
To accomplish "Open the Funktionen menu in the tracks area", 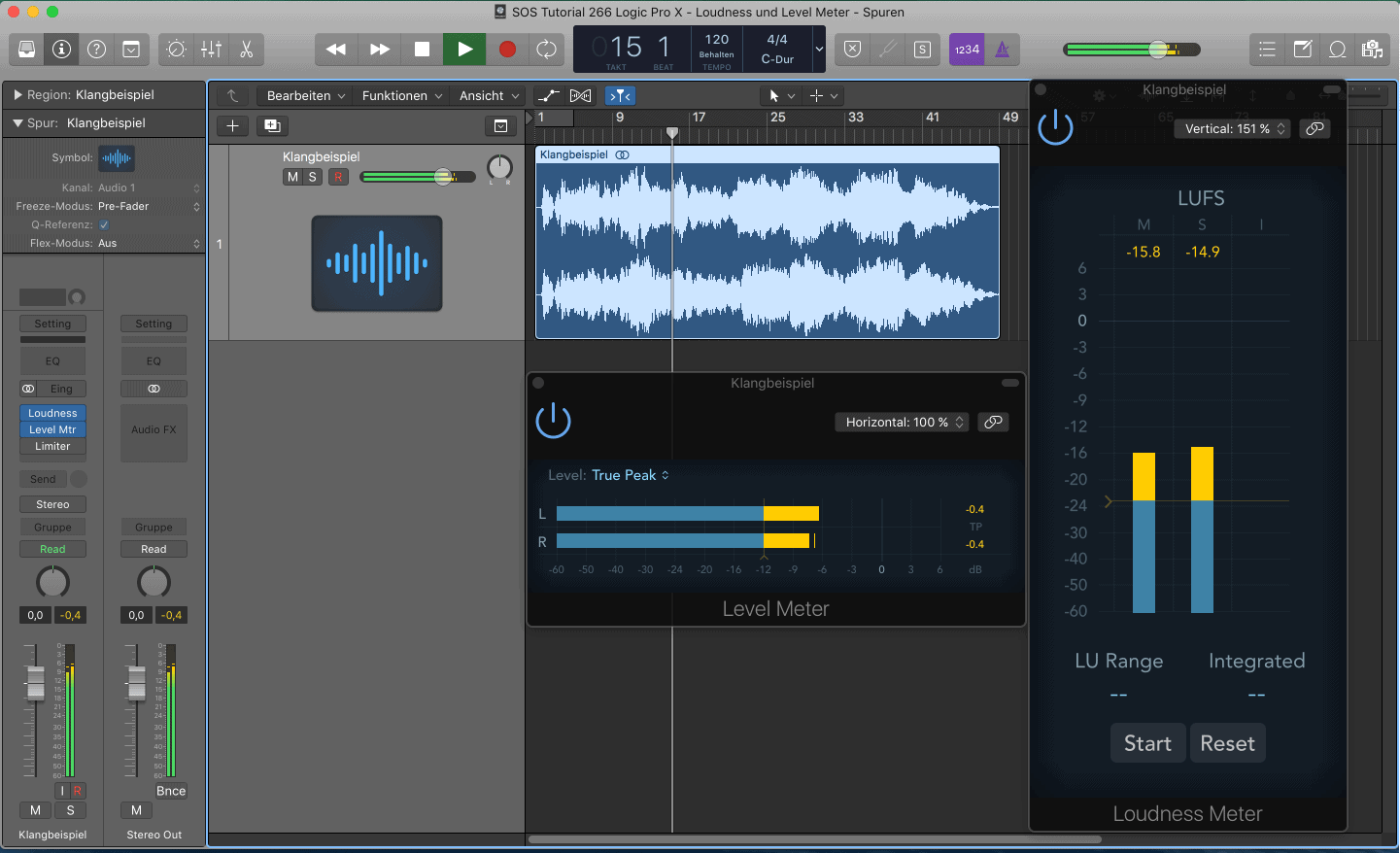I will click(401, 95).
